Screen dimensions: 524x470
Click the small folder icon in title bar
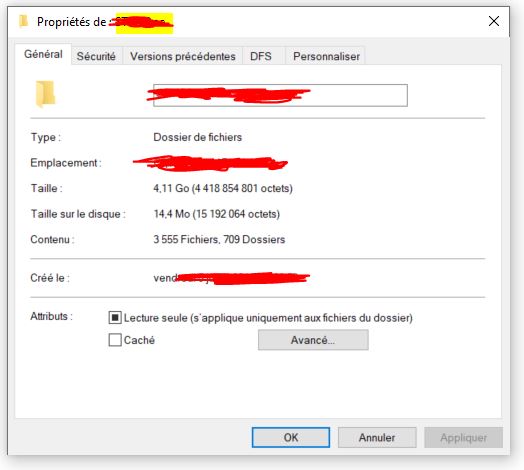(23, 21)
